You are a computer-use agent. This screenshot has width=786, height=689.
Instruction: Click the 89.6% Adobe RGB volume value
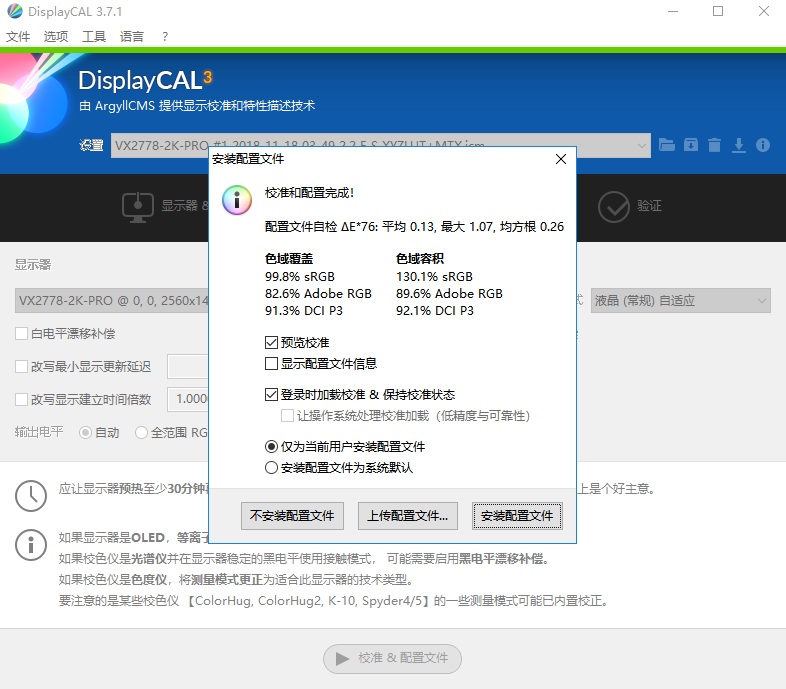tap(449, 293)
